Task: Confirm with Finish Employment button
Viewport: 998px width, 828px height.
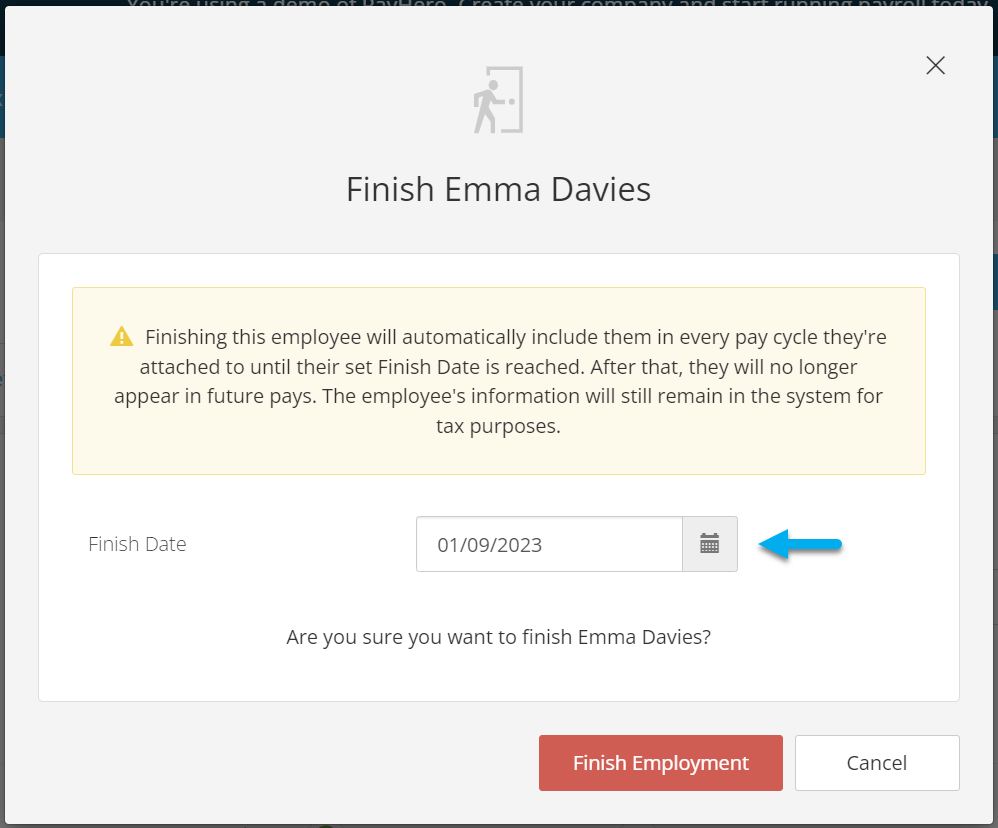Action: tap(661, 762)
